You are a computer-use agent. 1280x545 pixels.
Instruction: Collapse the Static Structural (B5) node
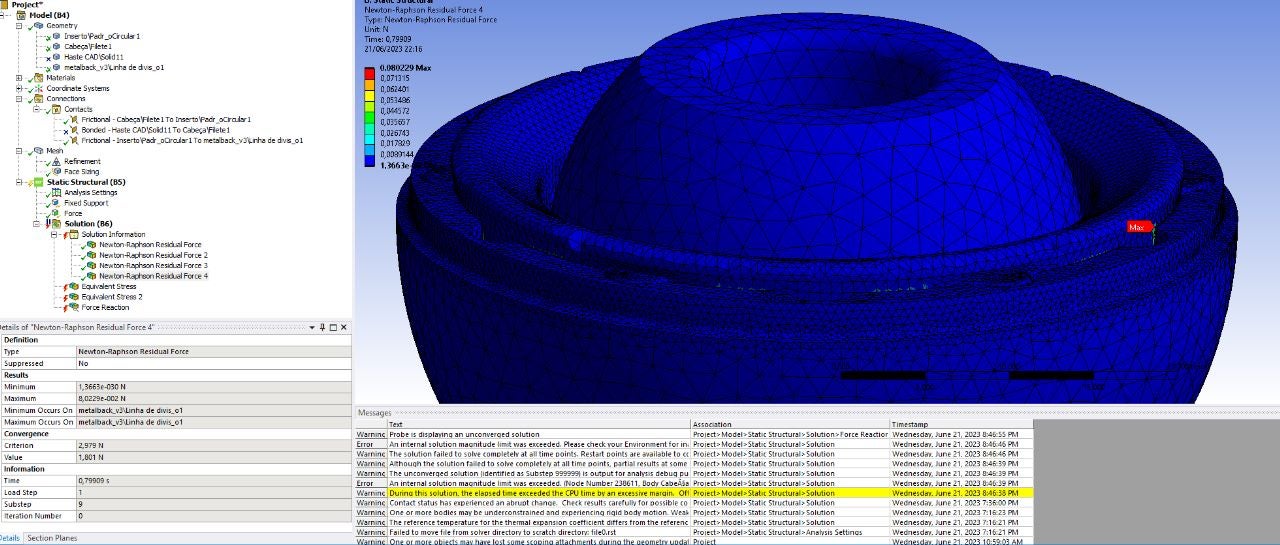click(x=20, y=182)
